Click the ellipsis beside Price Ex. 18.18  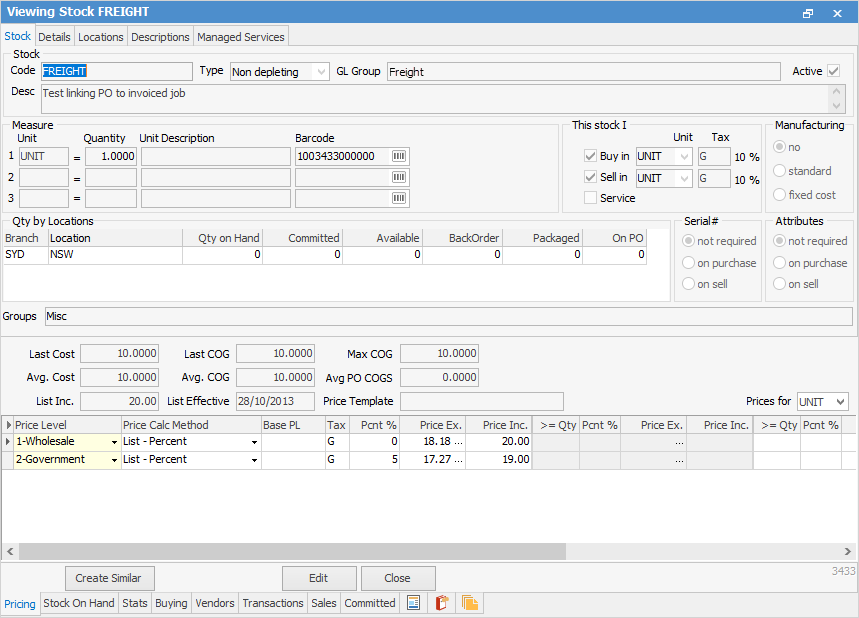(x=458, y=441)
